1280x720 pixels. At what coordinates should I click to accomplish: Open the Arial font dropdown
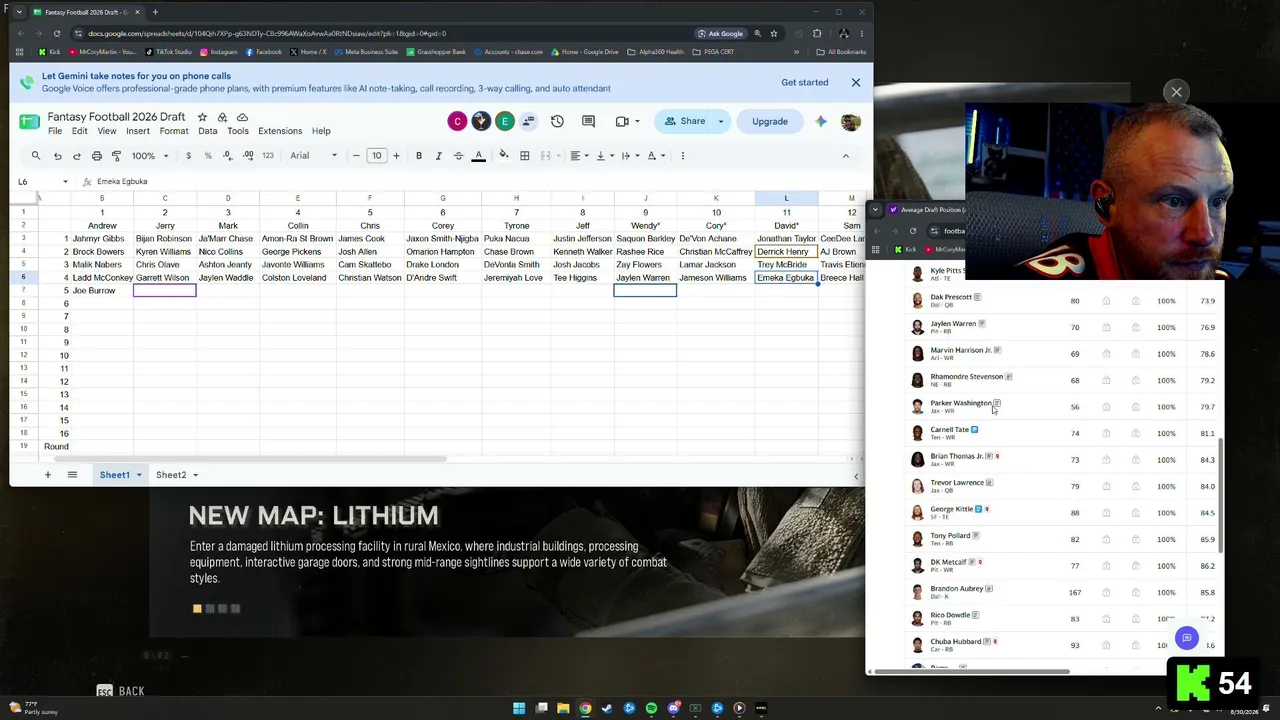point(314,155)
